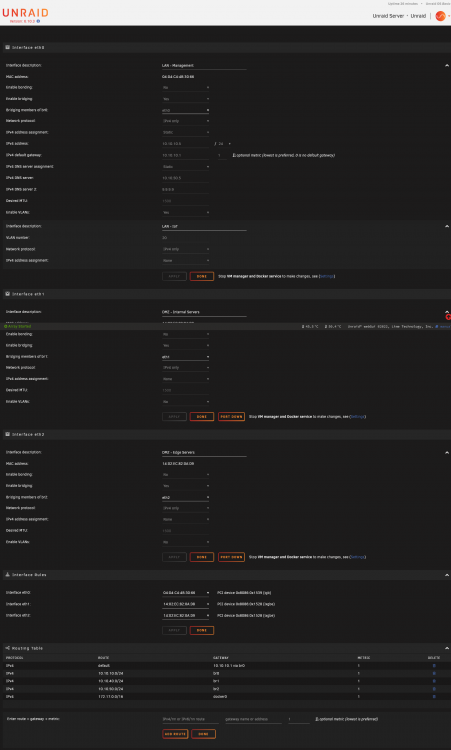This screenshot has height=750, width=451.
Task: Open eth1 Bridging members of br1 dropdown
Action: tap(186, 357)
